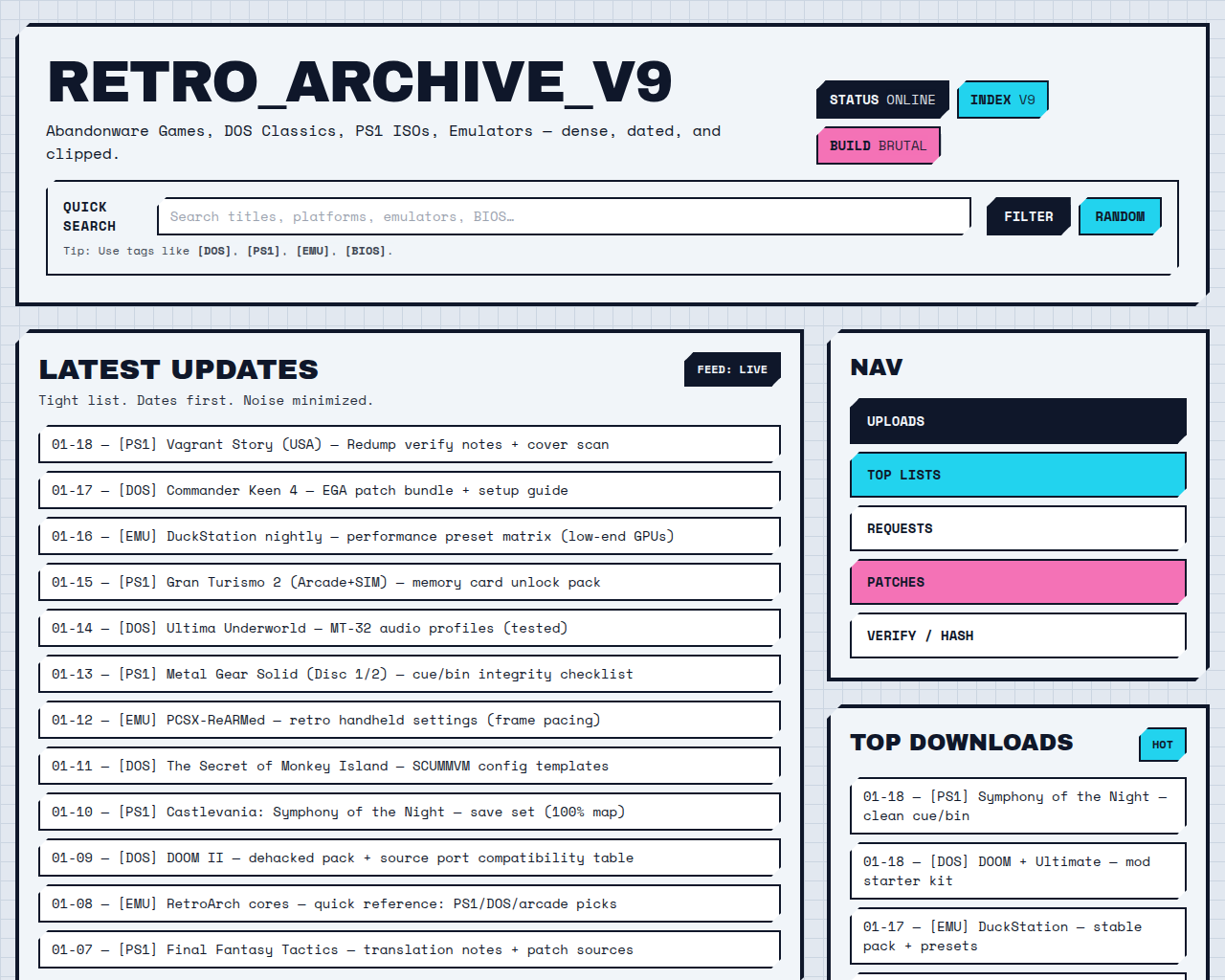Open the Vagrant Story update entry

click(x=409, y=443)
